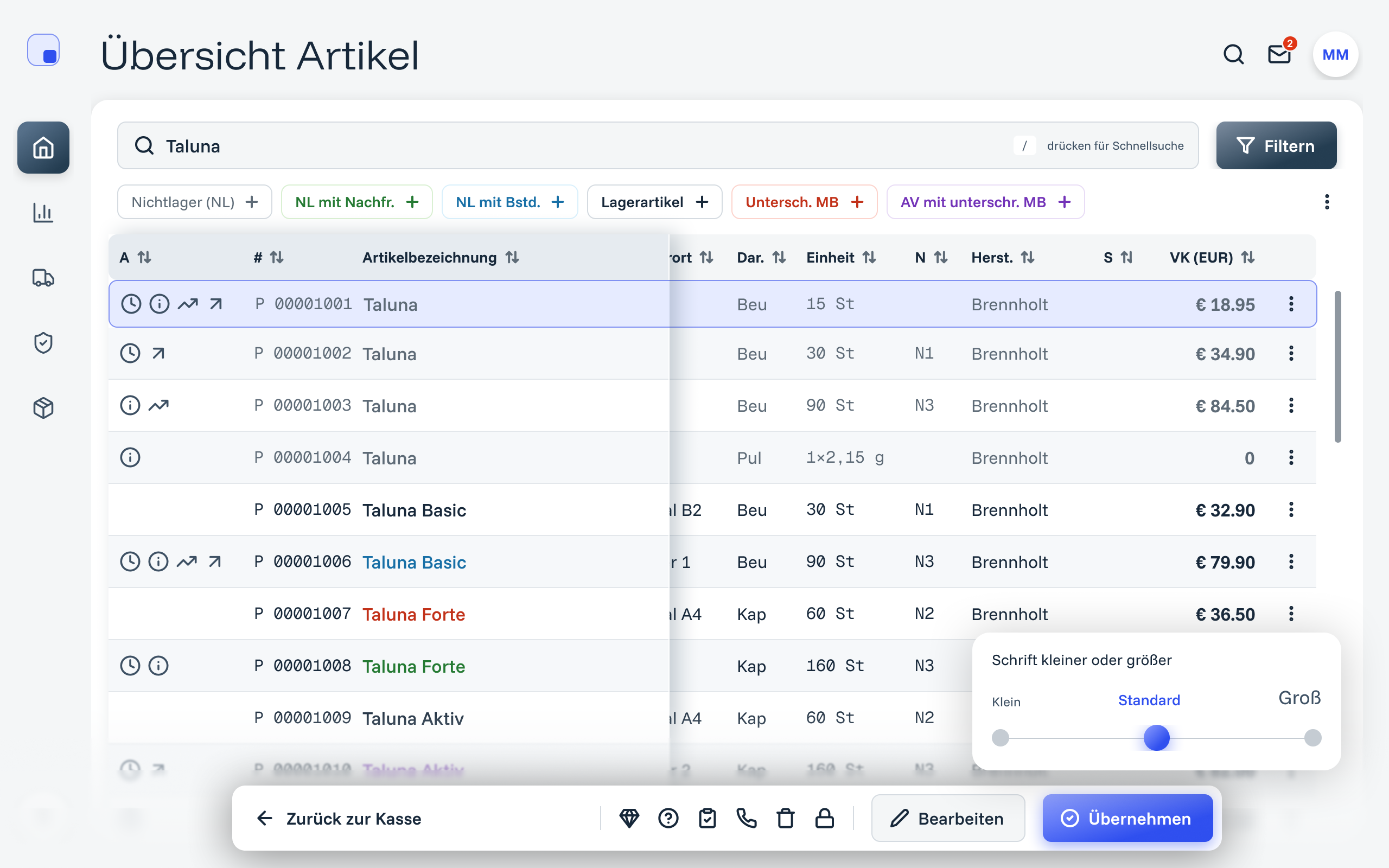Open the more options menu beside filter chips
1389x868 pixels.
pos(1327,202)
